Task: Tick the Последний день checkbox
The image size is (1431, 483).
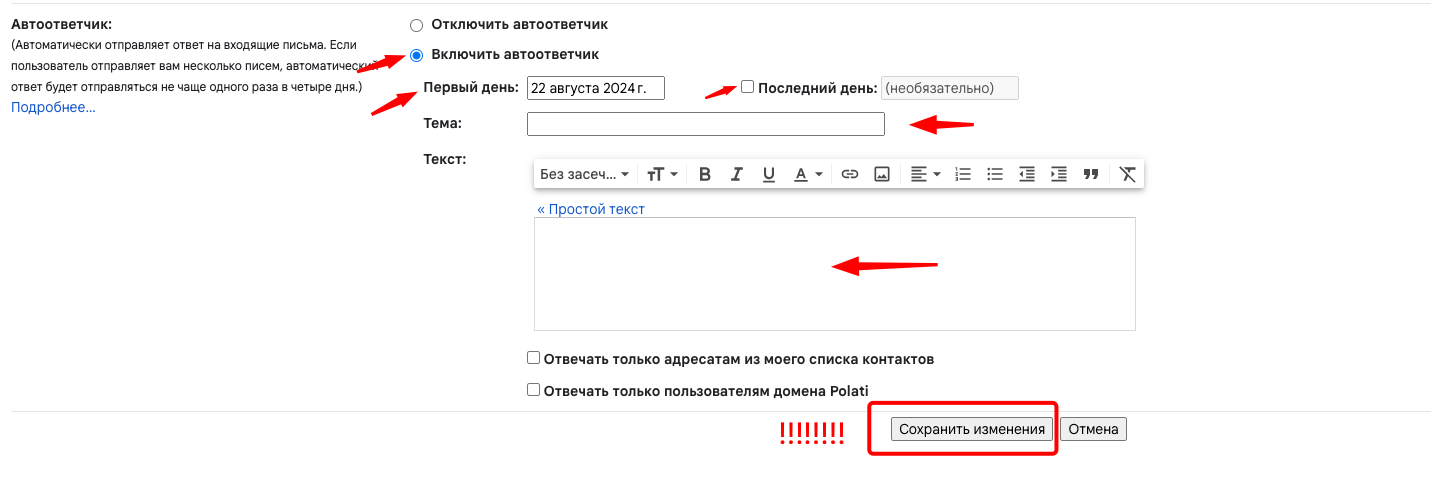Action: point(747,87)
